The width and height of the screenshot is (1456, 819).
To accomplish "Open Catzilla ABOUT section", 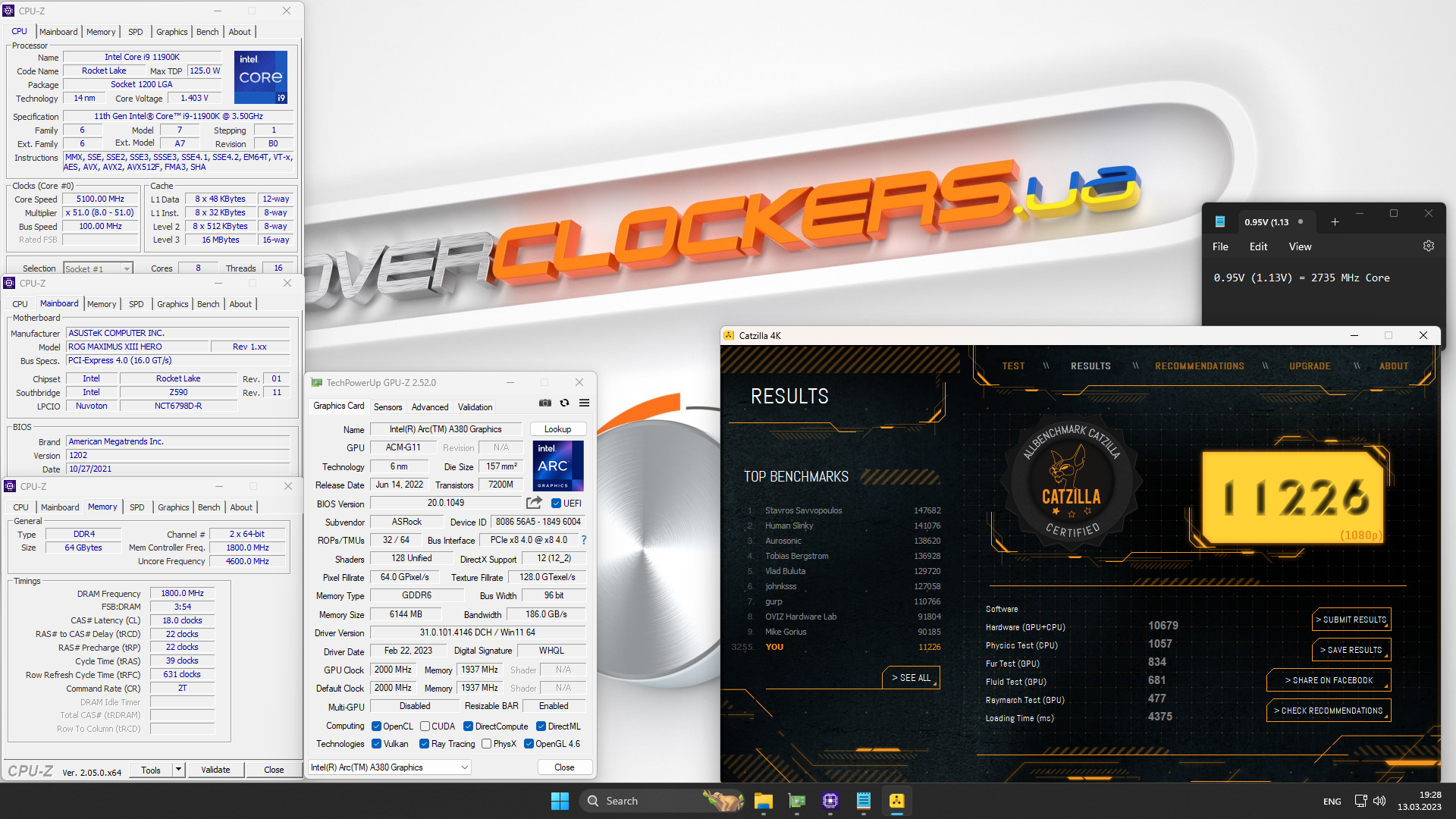I will [1393, 366].
